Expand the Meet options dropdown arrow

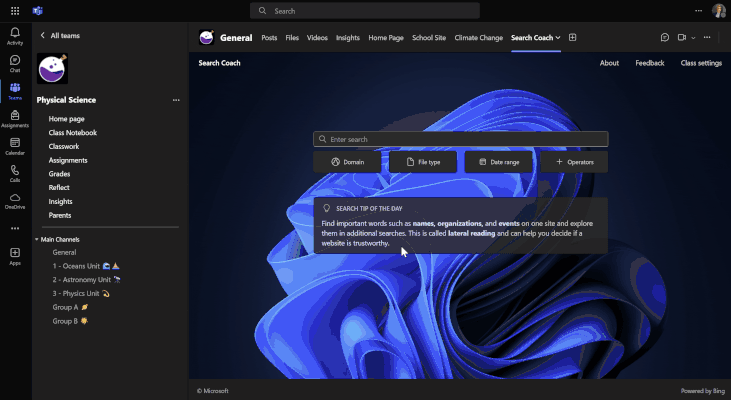(693, 38)
